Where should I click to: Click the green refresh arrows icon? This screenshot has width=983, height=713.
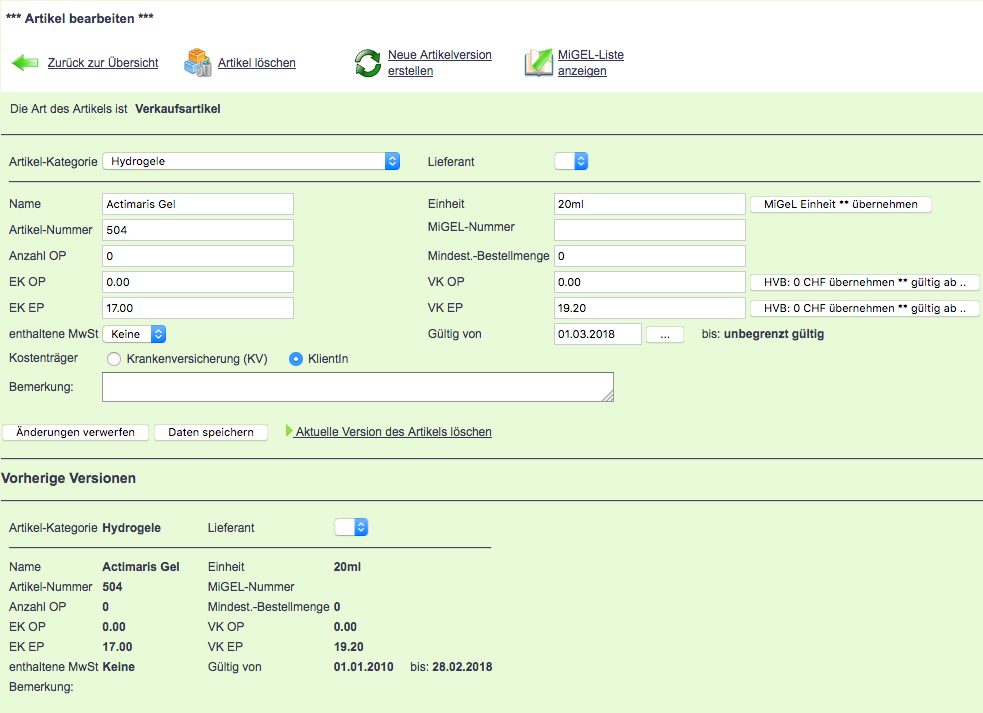point(368,63)
